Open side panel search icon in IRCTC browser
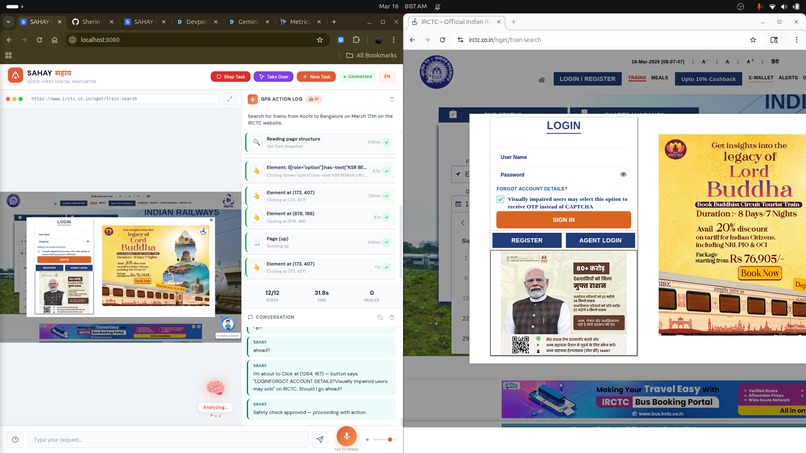 click(x=774, y=40)
